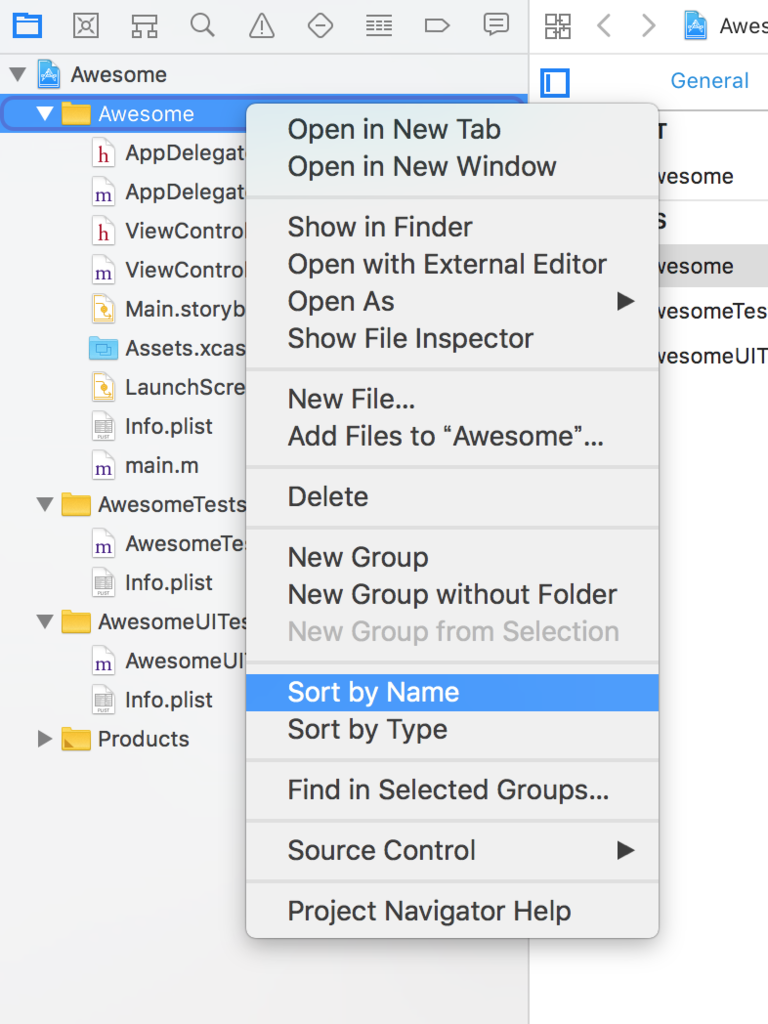Open the Project navigator folder icon
Image resolution: width=768 pixels, height=1024 pixels.
[x=27, y=25]
